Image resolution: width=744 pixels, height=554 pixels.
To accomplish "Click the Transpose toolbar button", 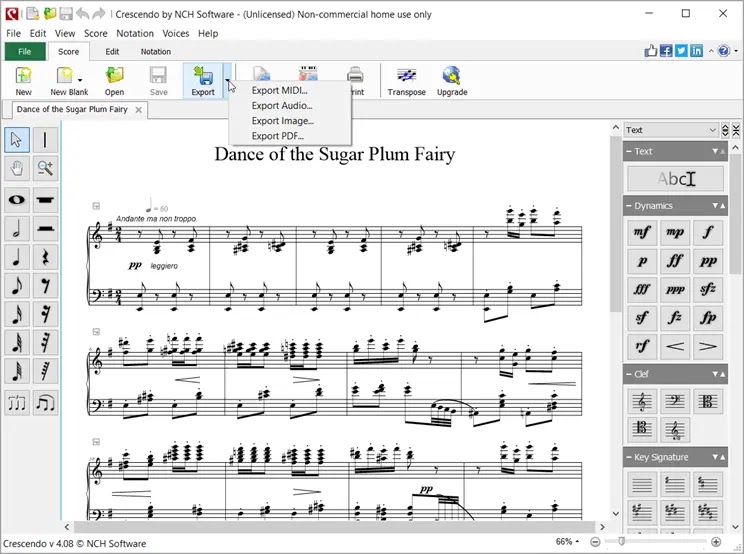I will [406, 81].
